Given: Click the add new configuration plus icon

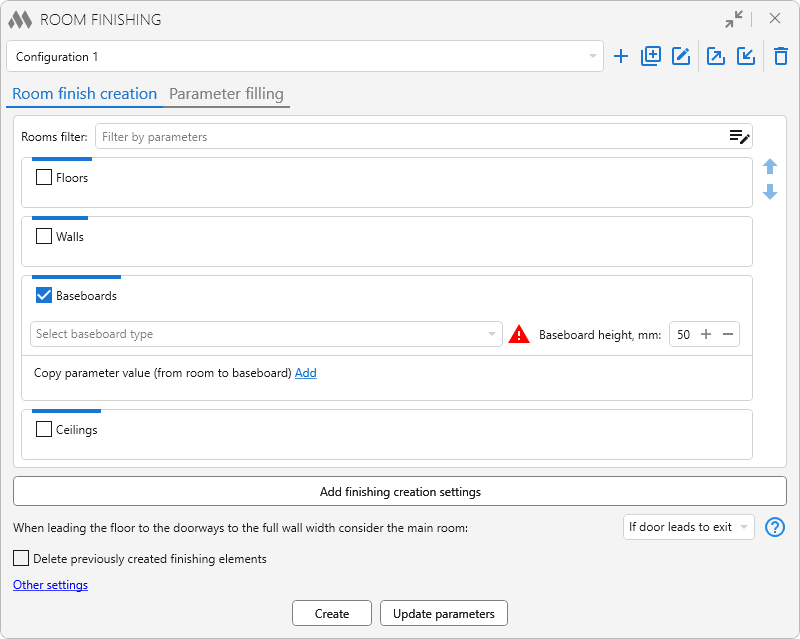Looking at the screenshot, I should (x=621, y=56).
